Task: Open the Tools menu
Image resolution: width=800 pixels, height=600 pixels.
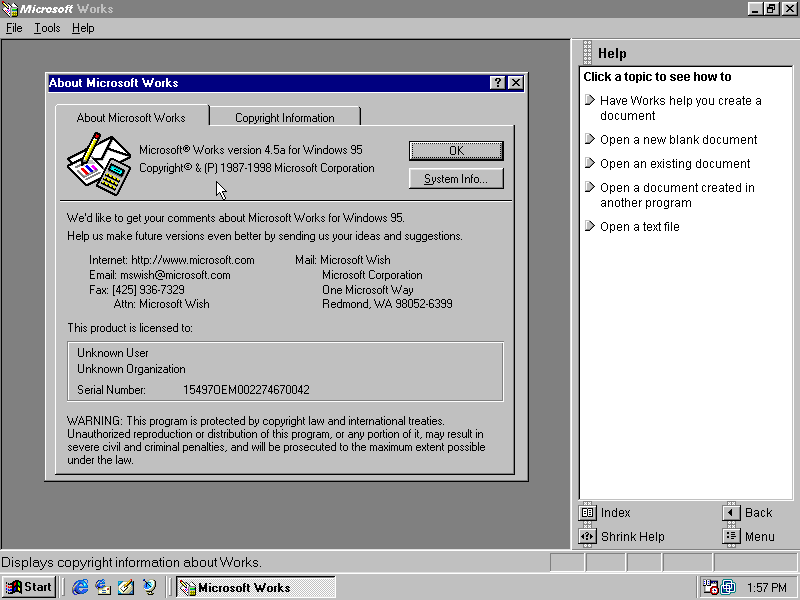Action: (47, 28)
